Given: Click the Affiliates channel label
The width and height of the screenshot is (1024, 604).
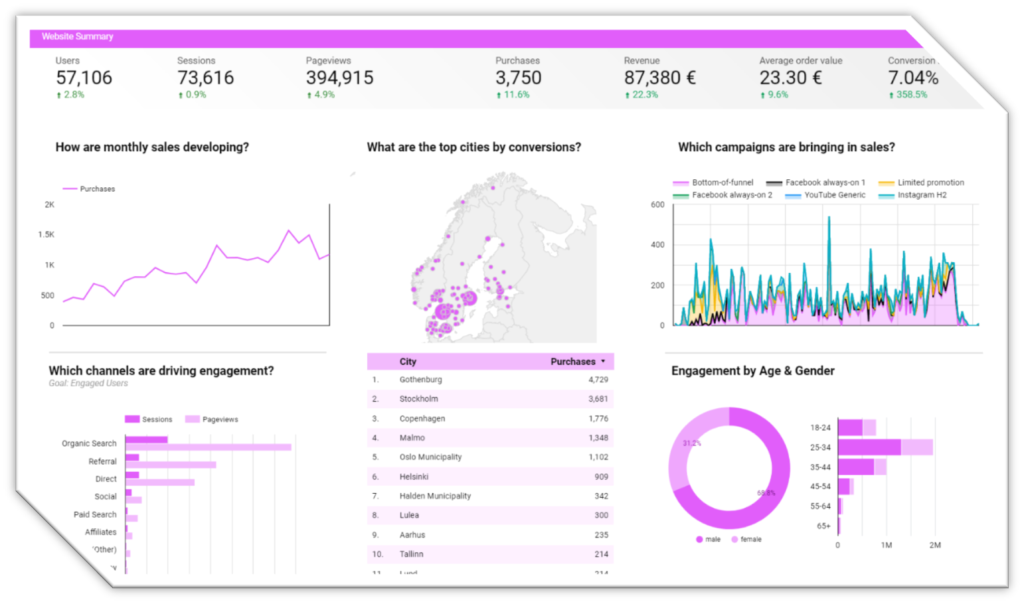Looking at the screenshot, I should coord(101,532).
